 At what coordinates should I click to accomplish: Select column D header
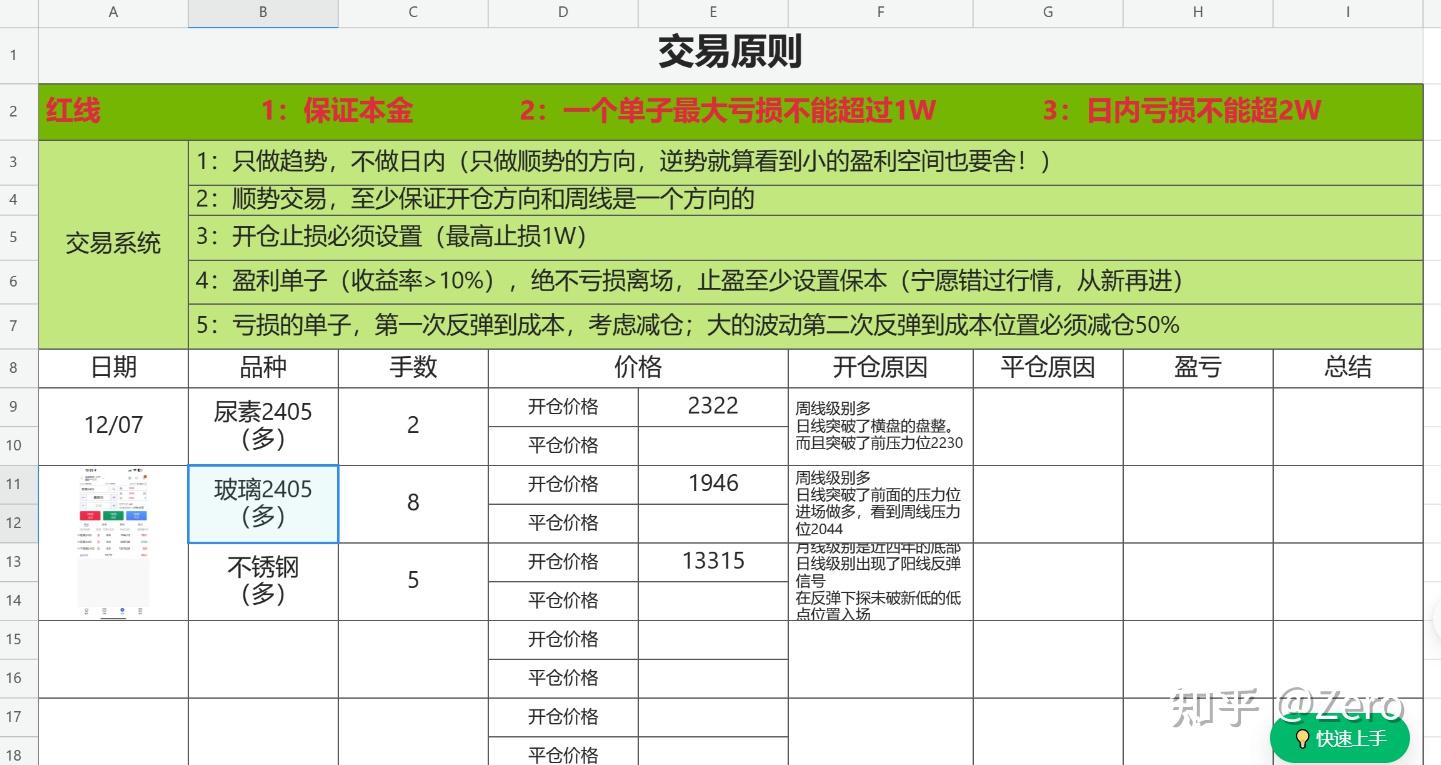(x=563, y=13)
